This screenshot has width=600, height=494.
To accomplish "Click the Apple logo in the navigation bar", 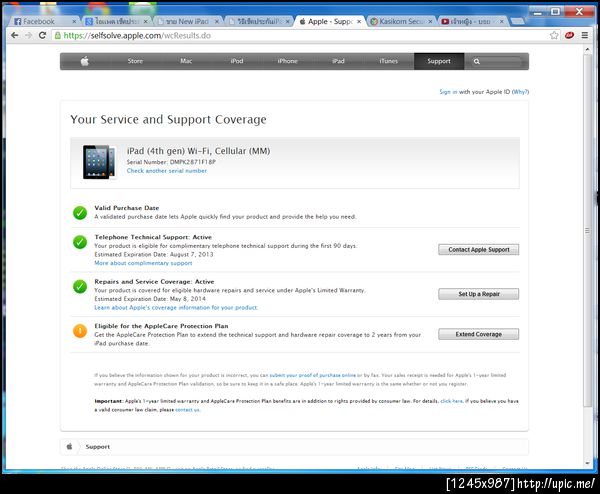I will tap(85, 61).
